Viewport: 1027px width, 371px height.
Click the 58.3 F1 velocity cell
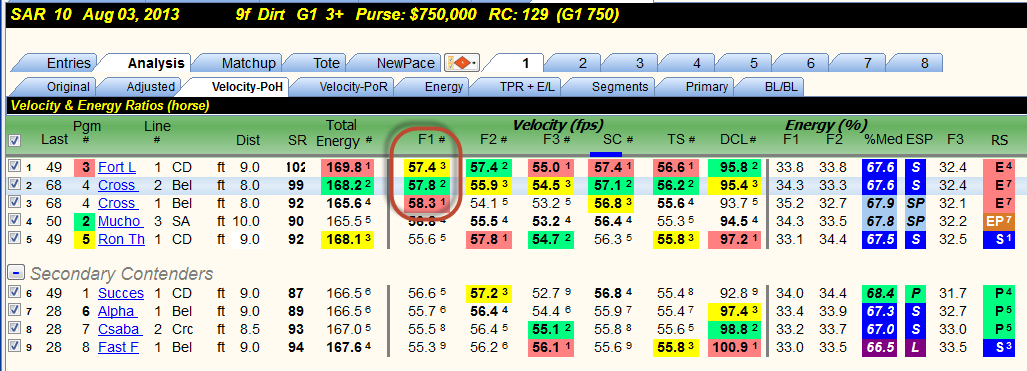[x=426, y=203]
